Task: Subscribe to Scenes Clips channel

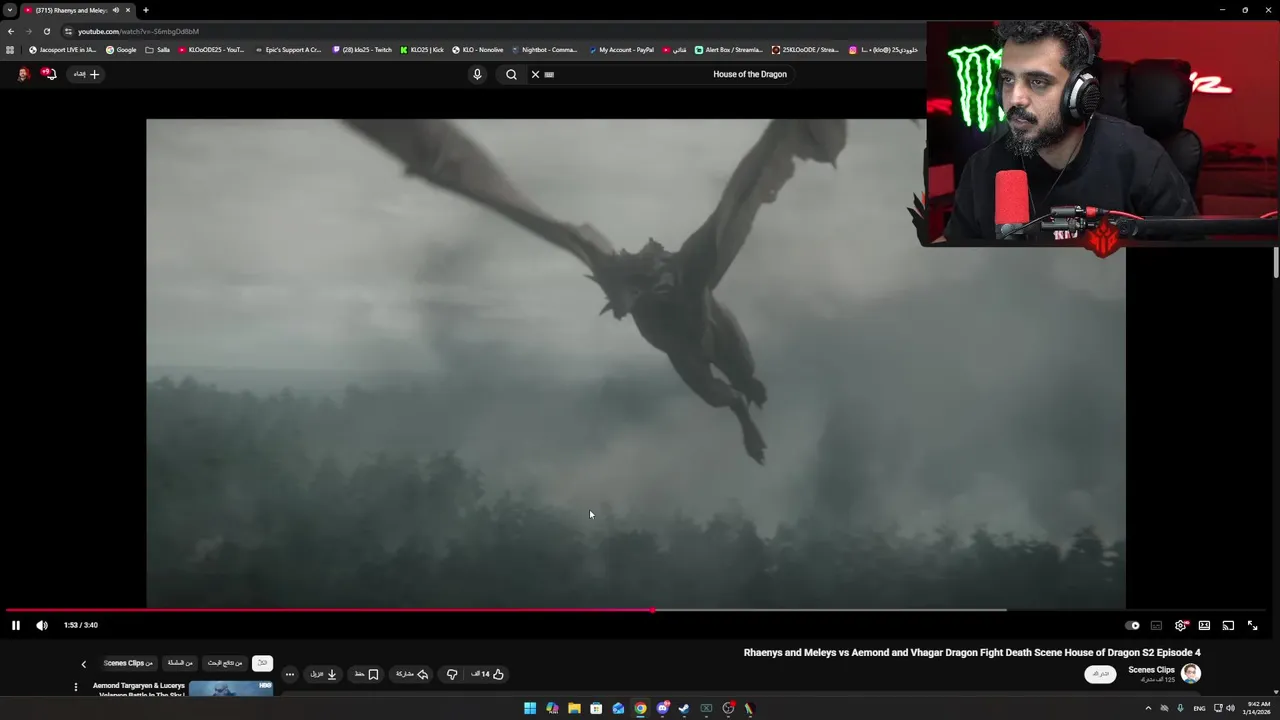Action: click(1100, 674)
